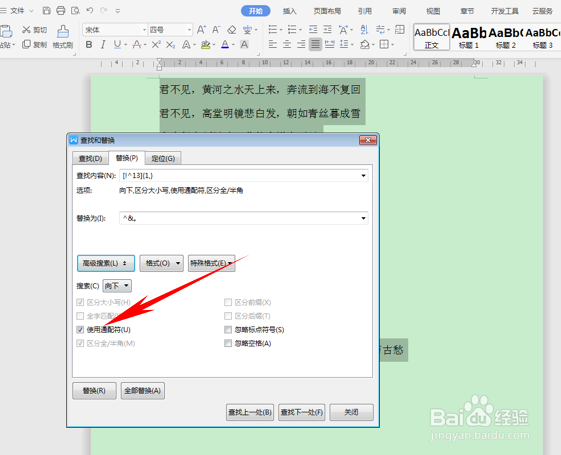Image resolution: width=561 pixels, height=455 pixels.
Task: Click the 区分前缀(X) checkbox
Action: tap(228, 303)
